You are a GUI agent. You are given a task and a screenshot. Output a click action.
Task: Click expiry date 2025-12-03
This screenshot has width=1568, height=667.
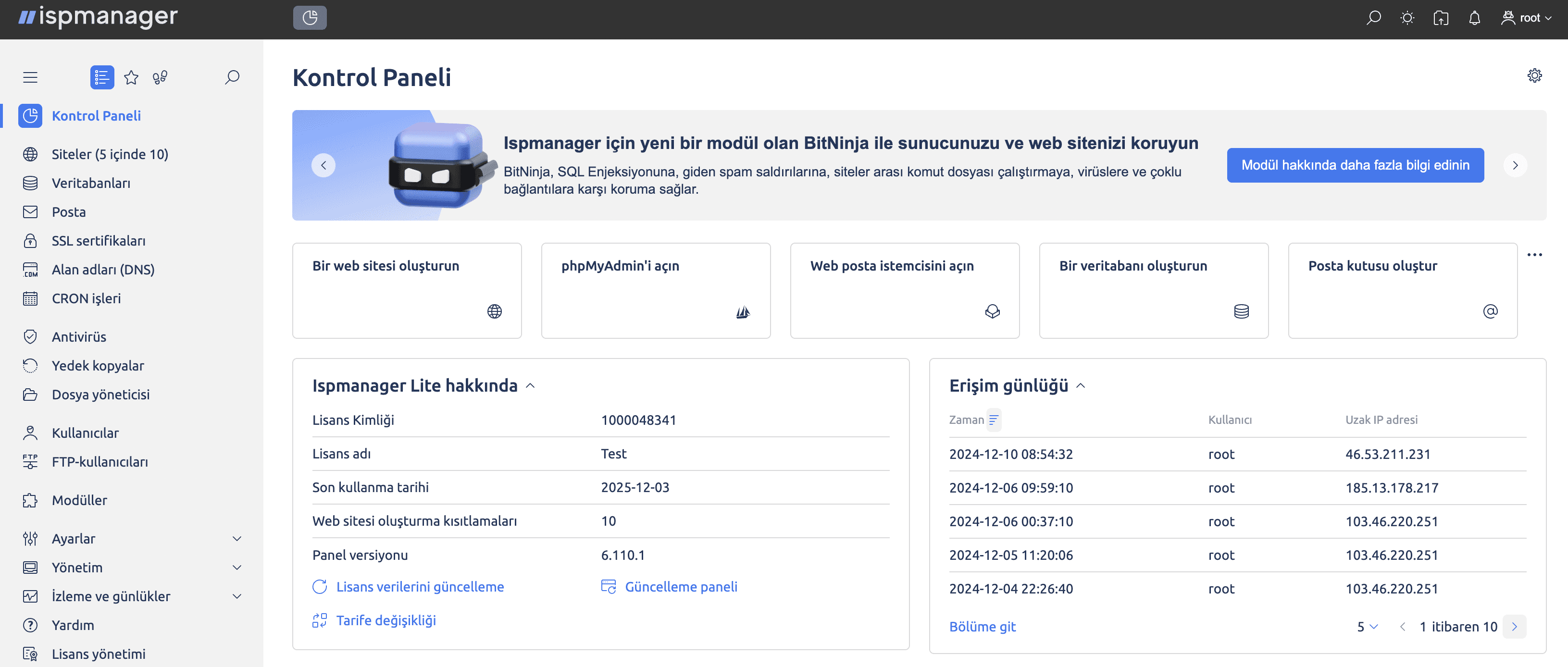point(635,487)
